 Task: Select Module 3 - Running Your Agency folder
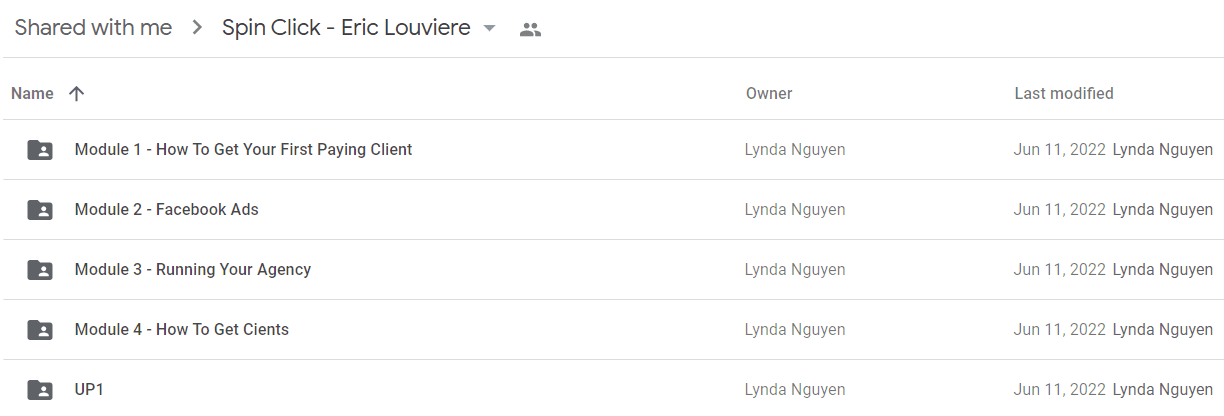pyautogui.click(x=612, y=270)
